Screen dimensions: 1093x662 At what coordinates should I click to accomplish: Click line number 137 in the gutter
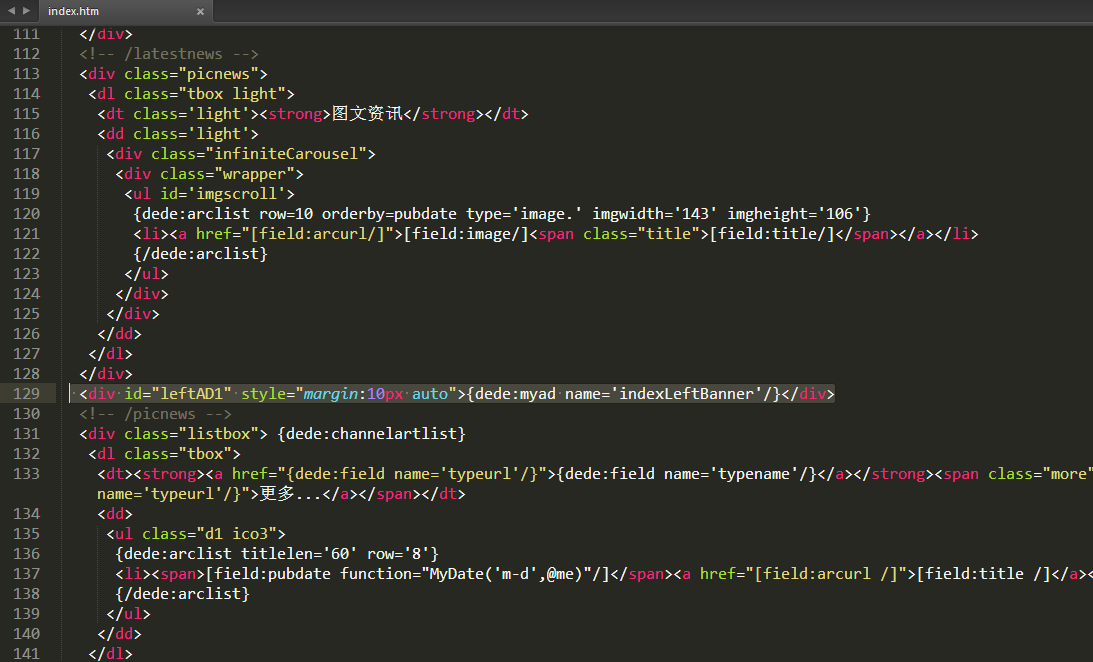pyautogui.click(x=26, y=574)
